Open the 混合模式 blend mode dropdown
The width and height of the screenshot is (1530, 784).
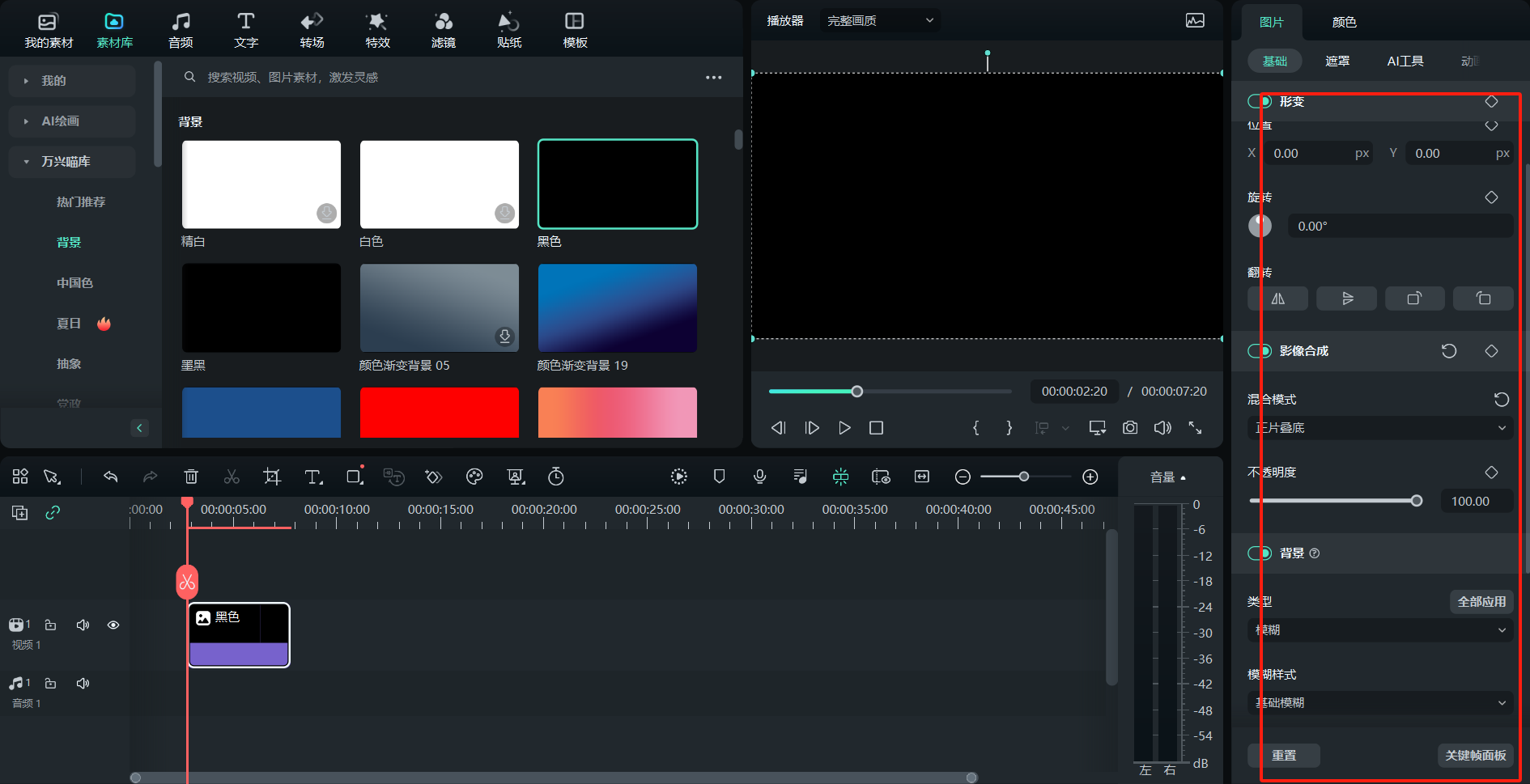click(x=1380, y=427)
